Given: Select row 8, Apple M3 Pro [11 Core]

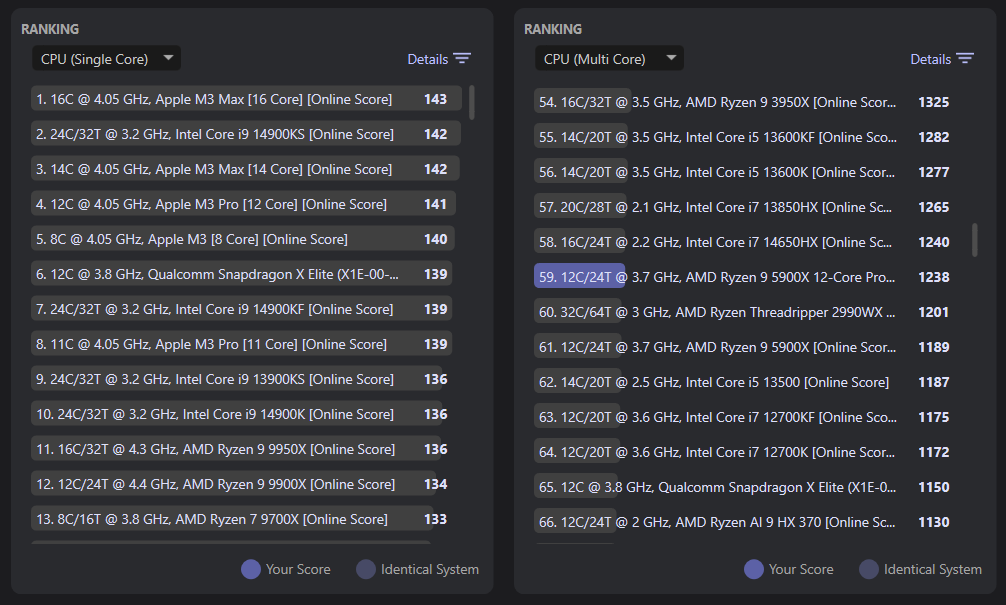Looking at the screenshot, I should (x=246, y=344).
